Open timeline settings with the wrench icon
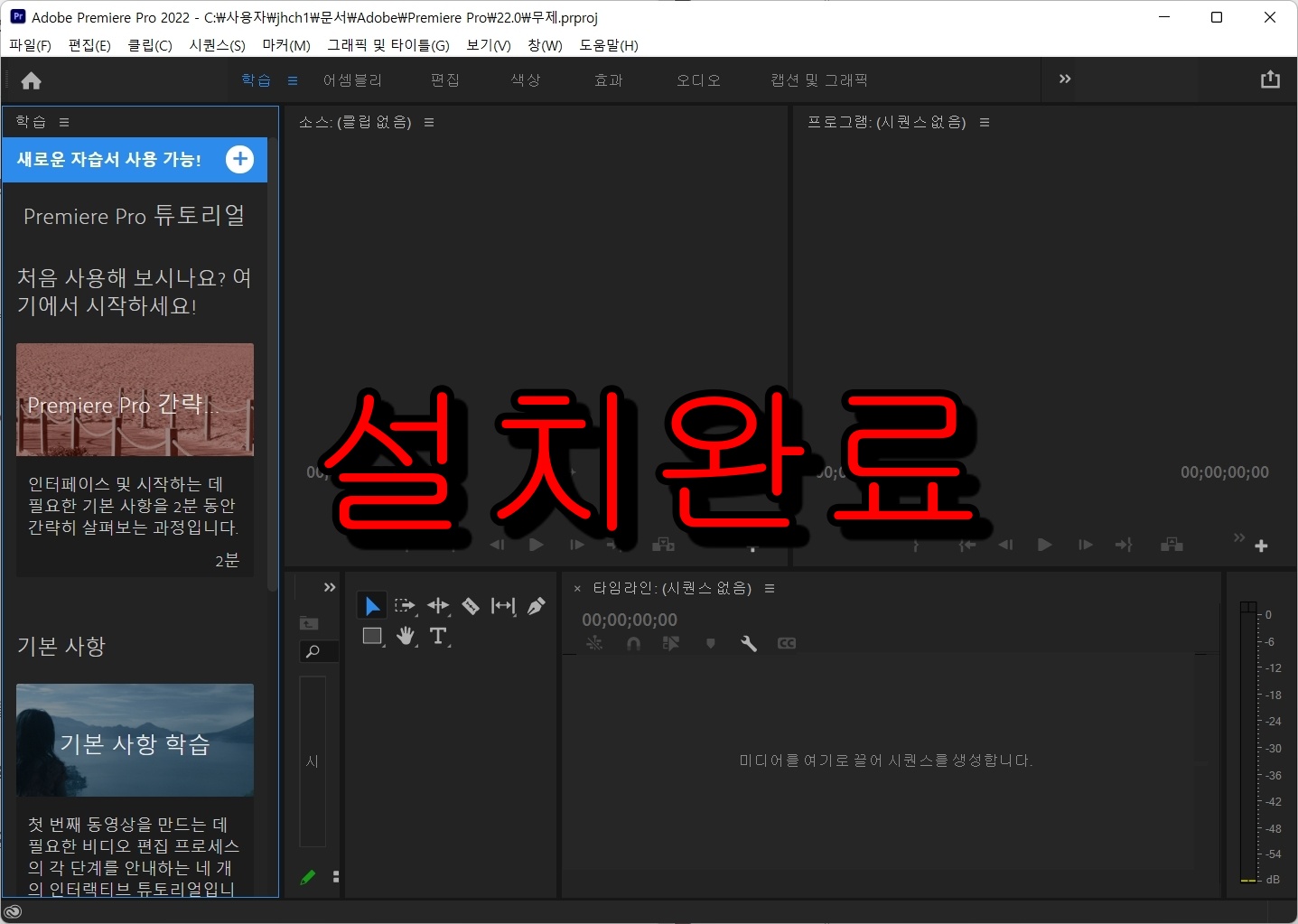Screen dimensions: 1298x924 pos(749,643)
